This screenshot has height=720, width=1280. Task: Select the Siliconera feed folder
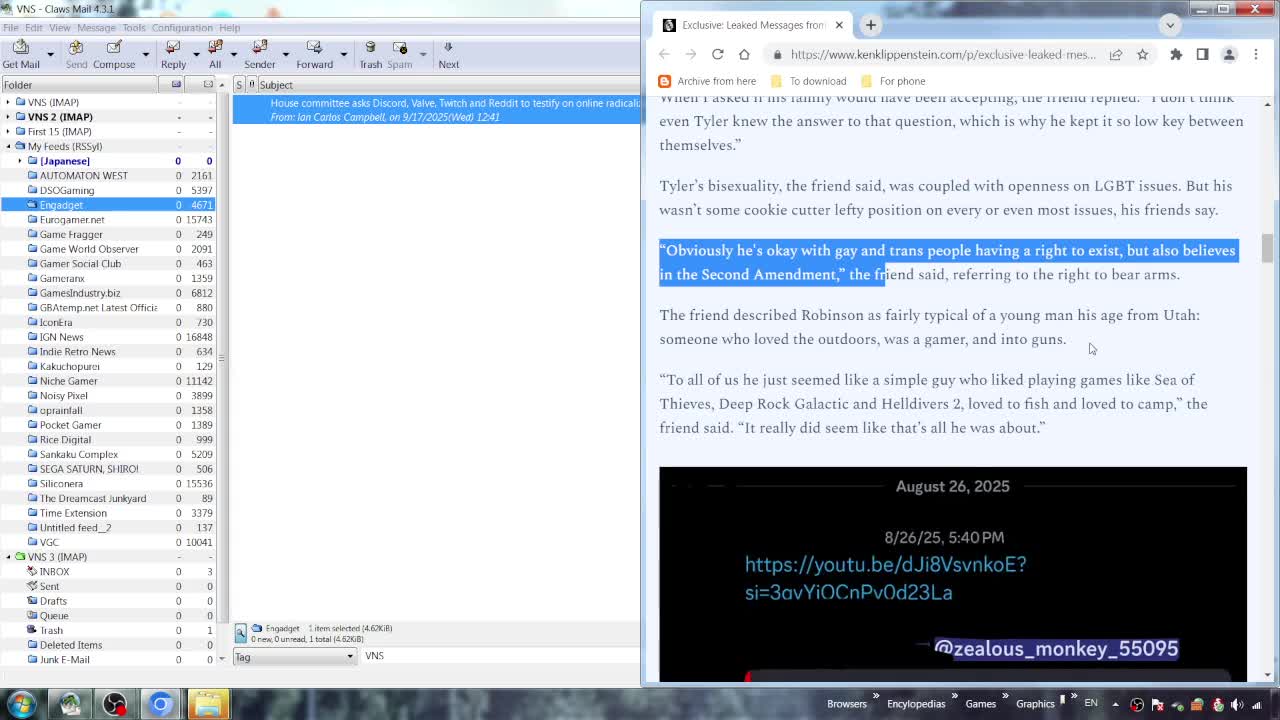pyautogui.click(x=61, y=483)
